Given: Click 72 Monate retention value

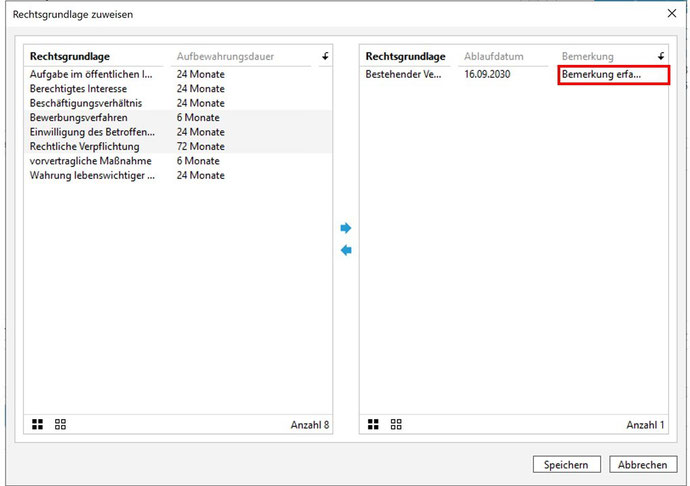Looking at the screenshot, I should (201, 147).
